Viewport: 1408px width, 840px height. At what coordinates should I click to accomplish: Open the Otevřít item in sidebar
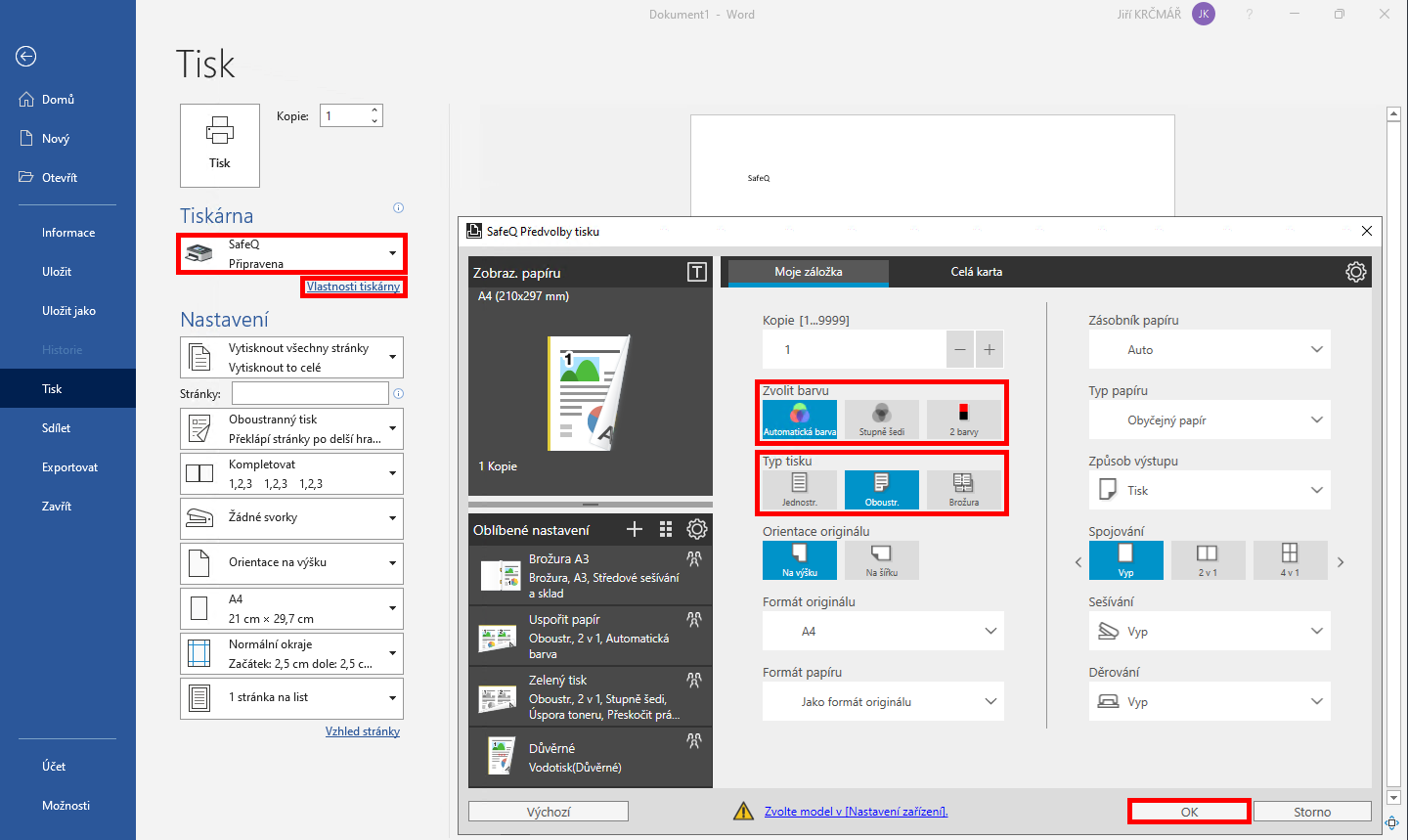tap(67, 178)
